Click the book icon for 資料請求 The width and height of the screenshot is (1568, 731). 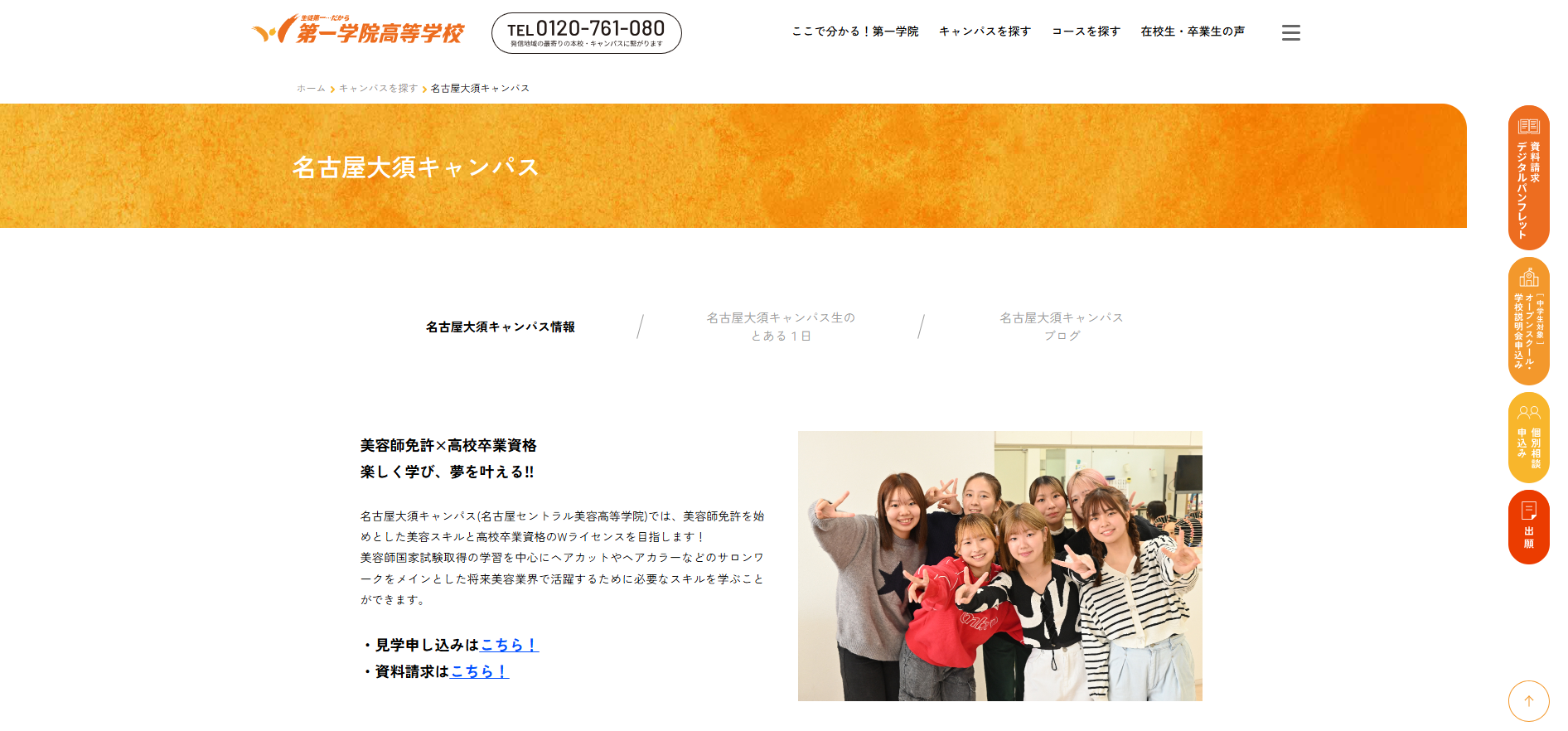[1529, 127]
